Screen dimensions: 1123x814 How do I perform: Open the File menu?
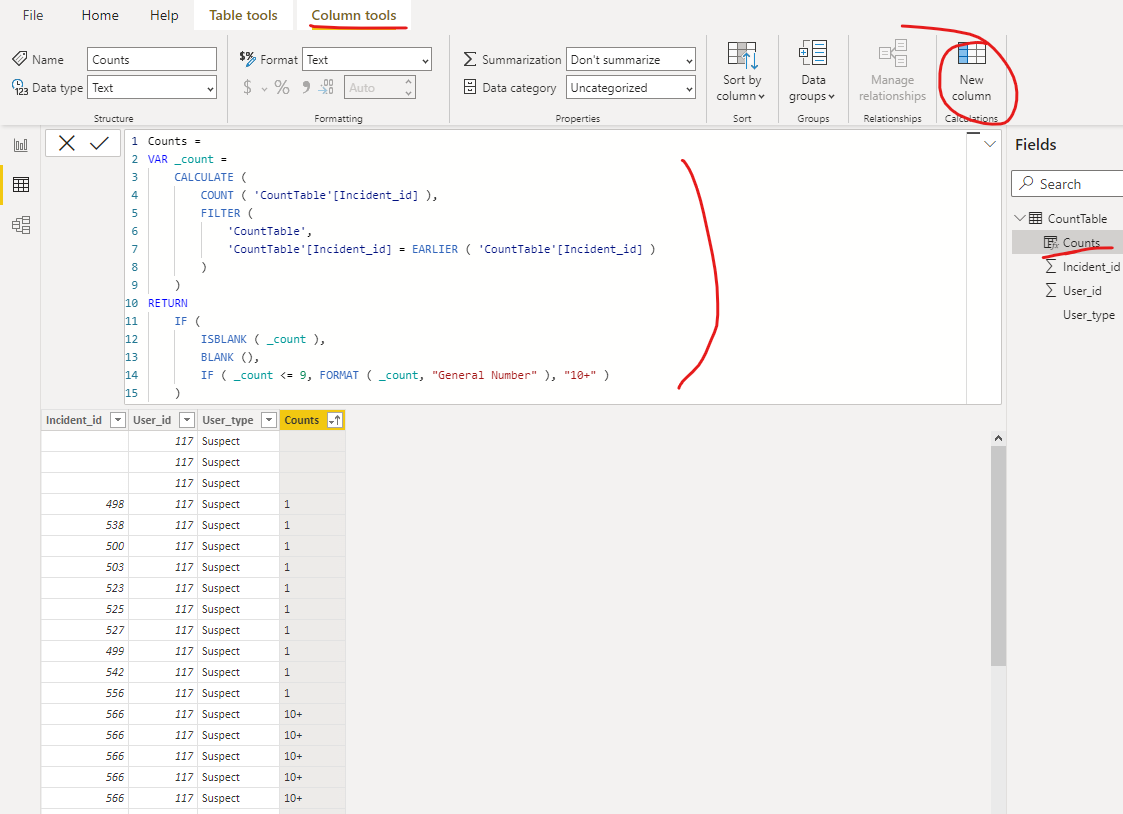point(33,15)
